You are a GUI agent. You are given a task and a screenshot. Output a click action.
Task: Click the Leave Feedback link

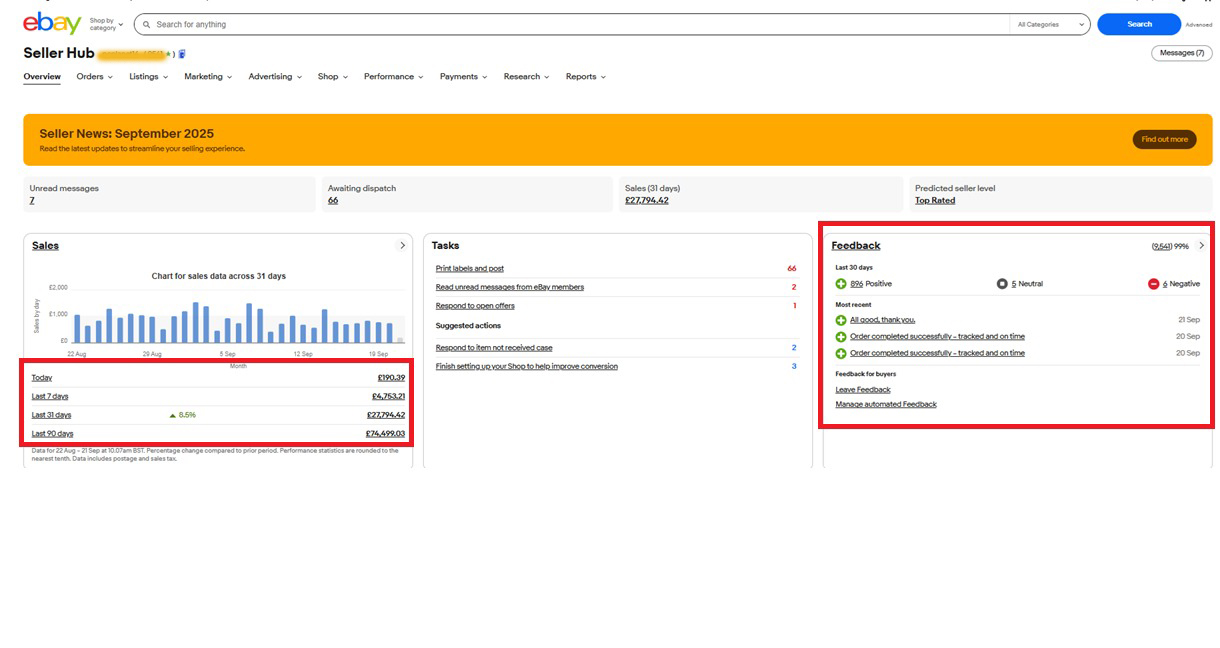[x=863, y=390]
